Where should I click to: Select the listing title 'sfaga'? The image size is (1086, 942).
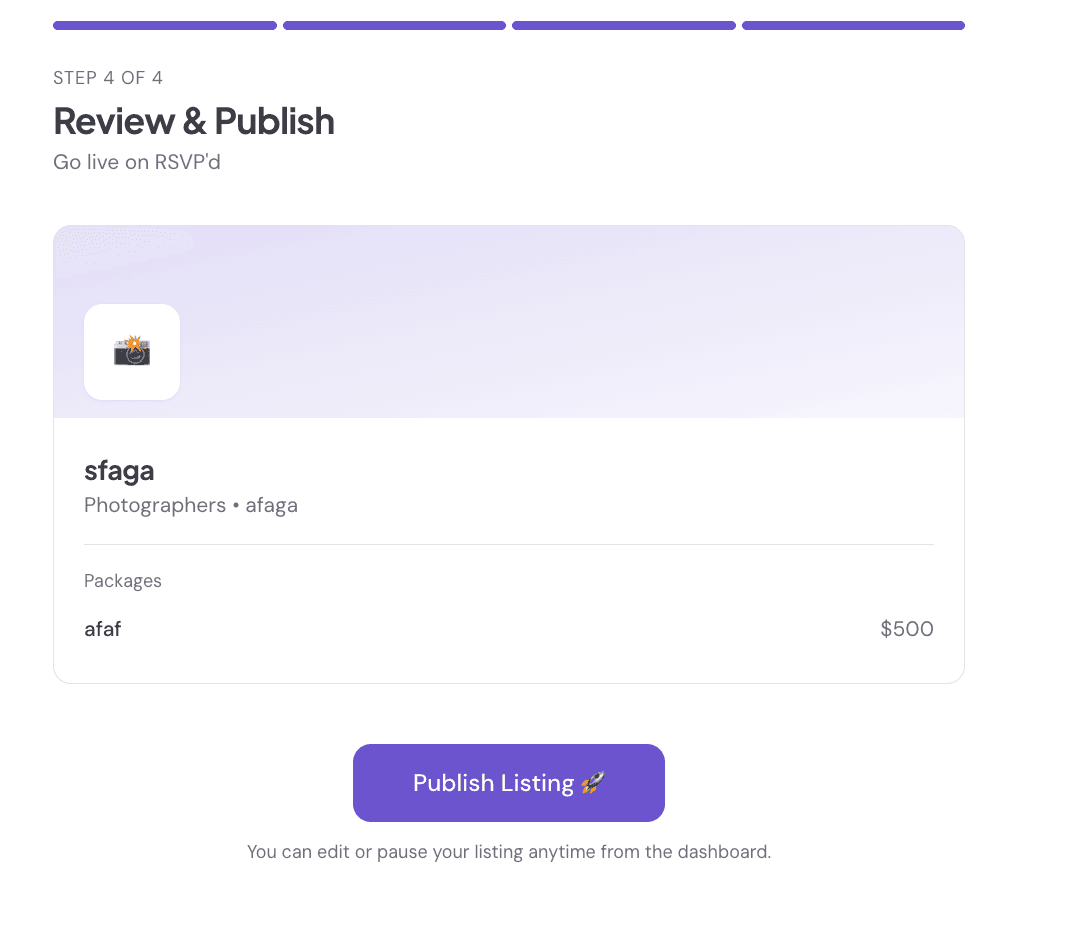[119, 471]
